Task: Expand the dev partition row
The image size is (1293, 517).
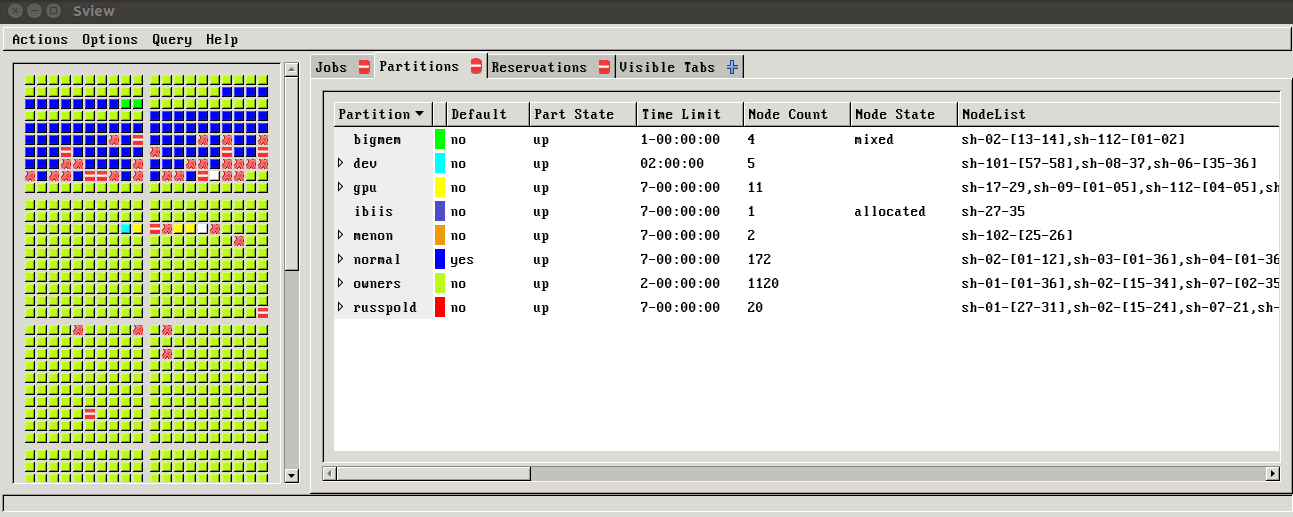Action: (340, 163)
